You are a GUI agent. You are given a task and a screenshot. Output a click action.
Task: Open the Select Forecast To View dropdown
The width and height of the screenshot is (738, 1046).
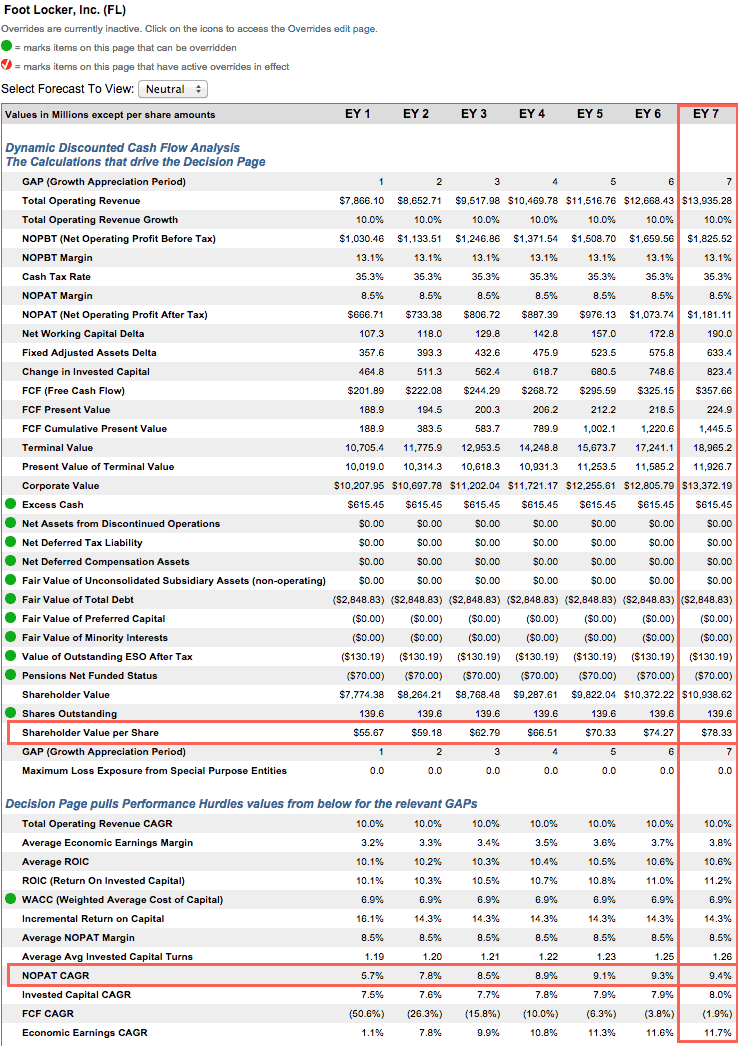tap(173, 89)
